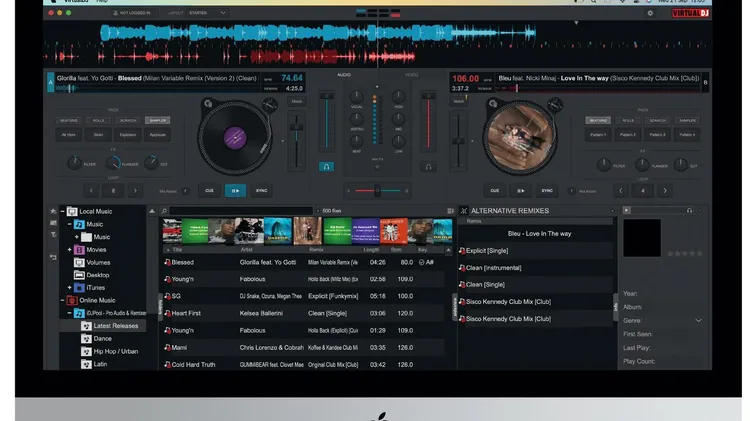
Task: Click the star rating in the info panel
Action: 684,253
